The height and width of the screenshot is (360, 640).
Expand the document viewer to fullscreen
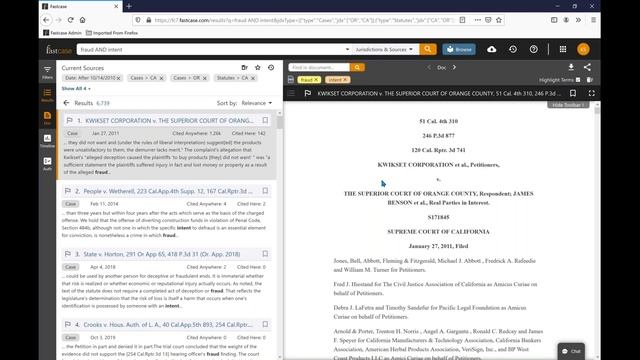click(591, 93)
